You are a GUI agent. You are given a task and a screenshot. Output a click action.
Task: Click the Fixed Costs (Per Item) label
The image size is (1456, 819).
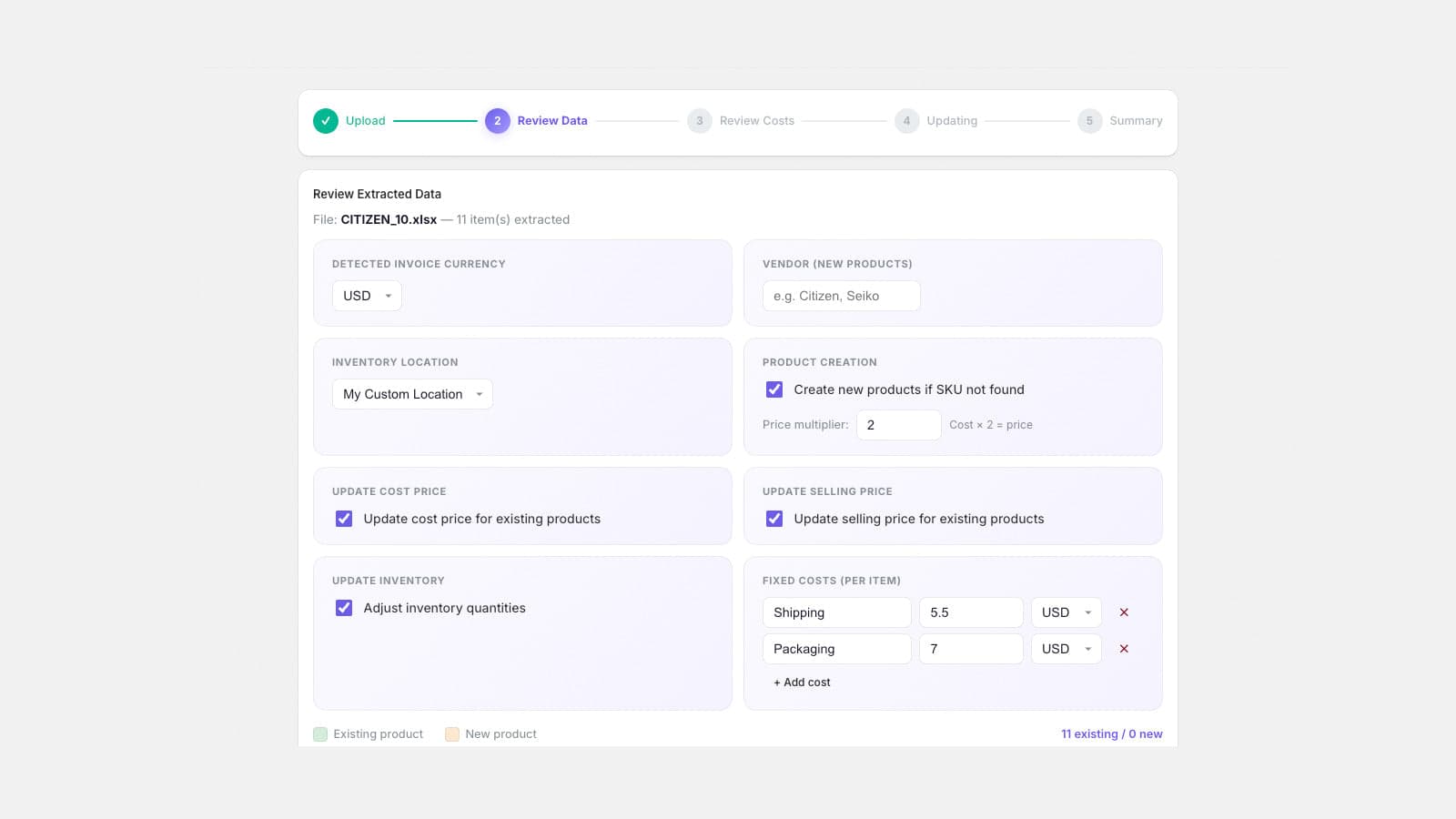tap(832, 581)
